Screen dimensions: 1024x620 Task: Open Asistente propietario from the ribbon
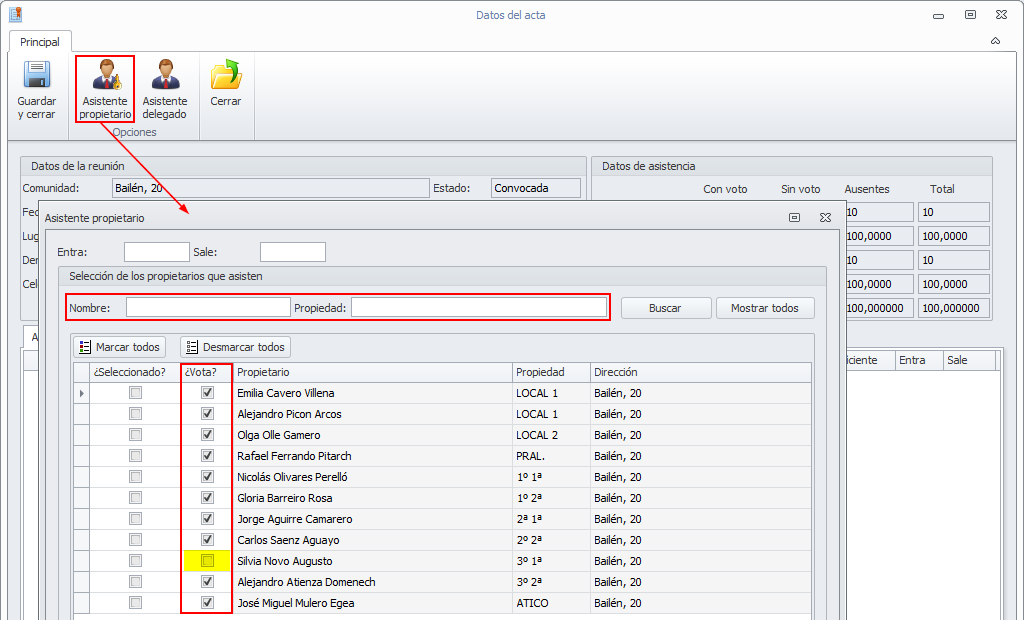coord(105,90)
